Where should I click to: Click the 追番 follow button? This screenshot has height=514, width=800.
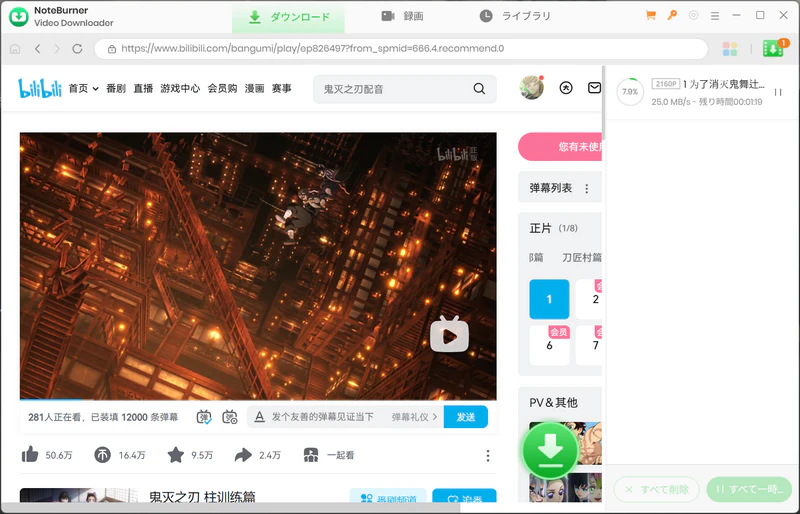point(464,496)
